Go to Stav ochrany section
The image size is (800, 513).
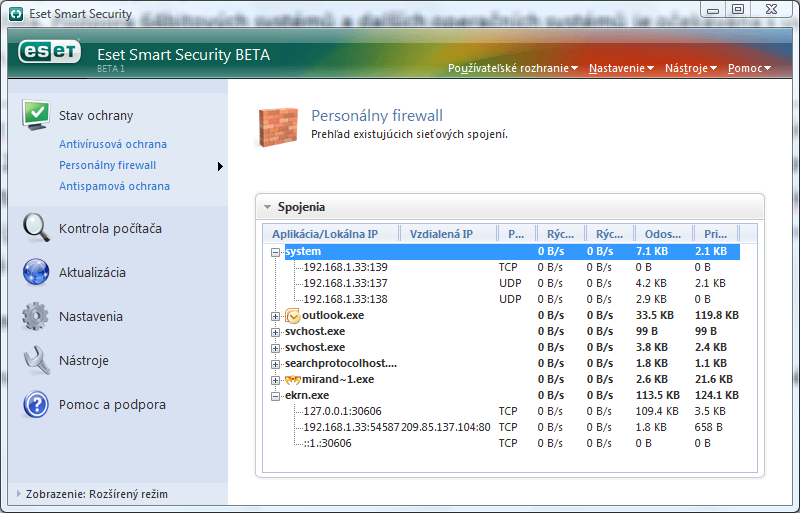pos(96,115)
